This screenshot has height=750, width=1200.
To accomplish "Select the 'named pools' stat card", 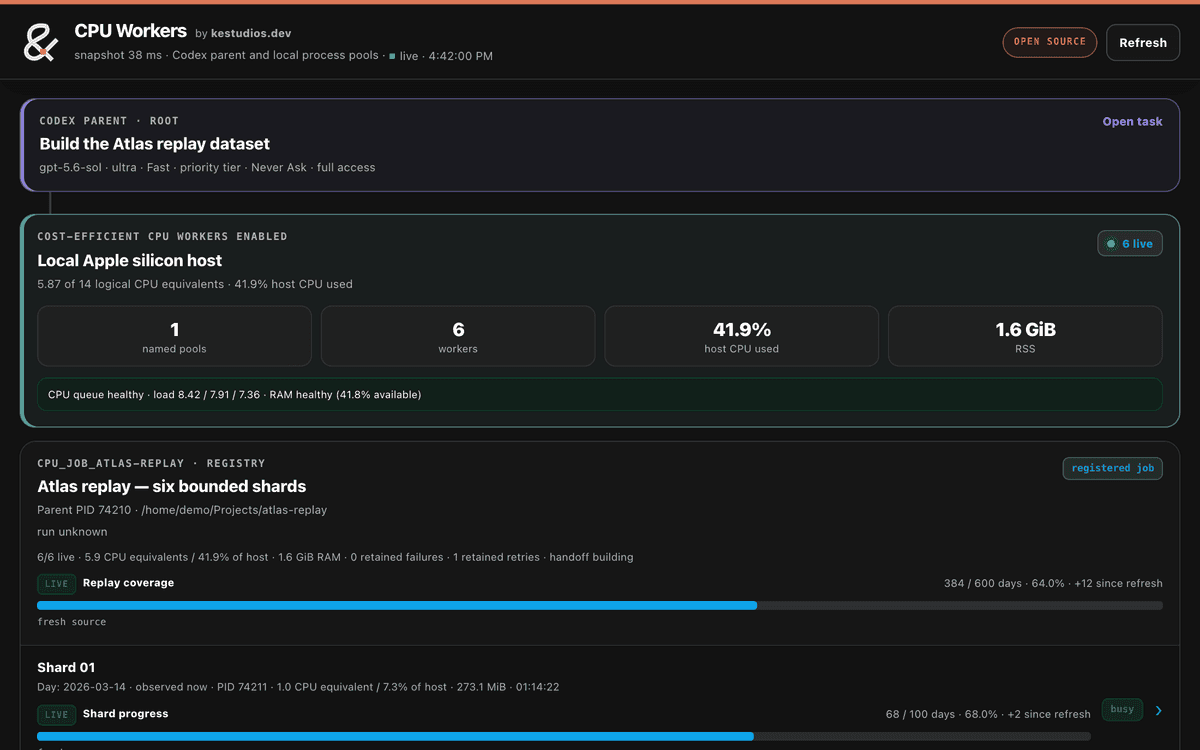I will coord(174,336).
